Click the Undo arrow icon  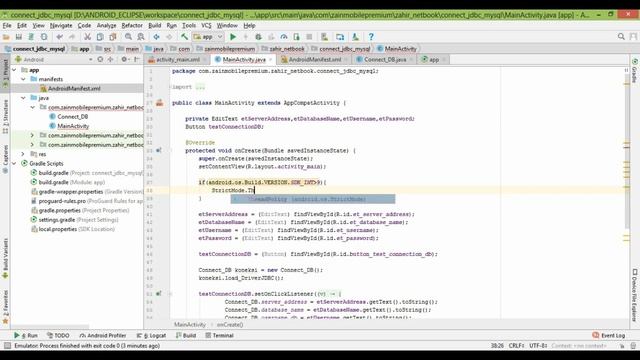60,37
